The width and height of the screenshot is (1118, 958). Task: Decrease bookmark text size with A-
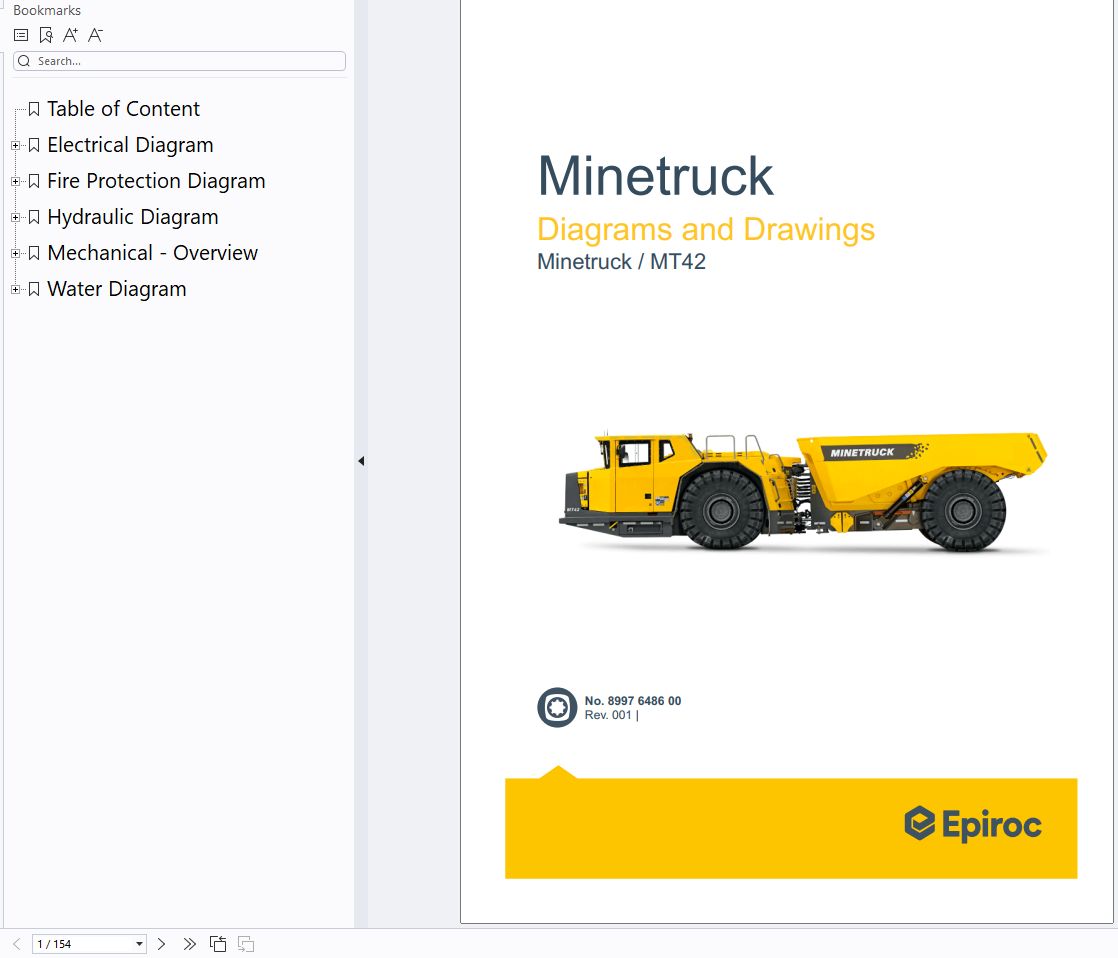pyautogui.click(x=95, y=35)
